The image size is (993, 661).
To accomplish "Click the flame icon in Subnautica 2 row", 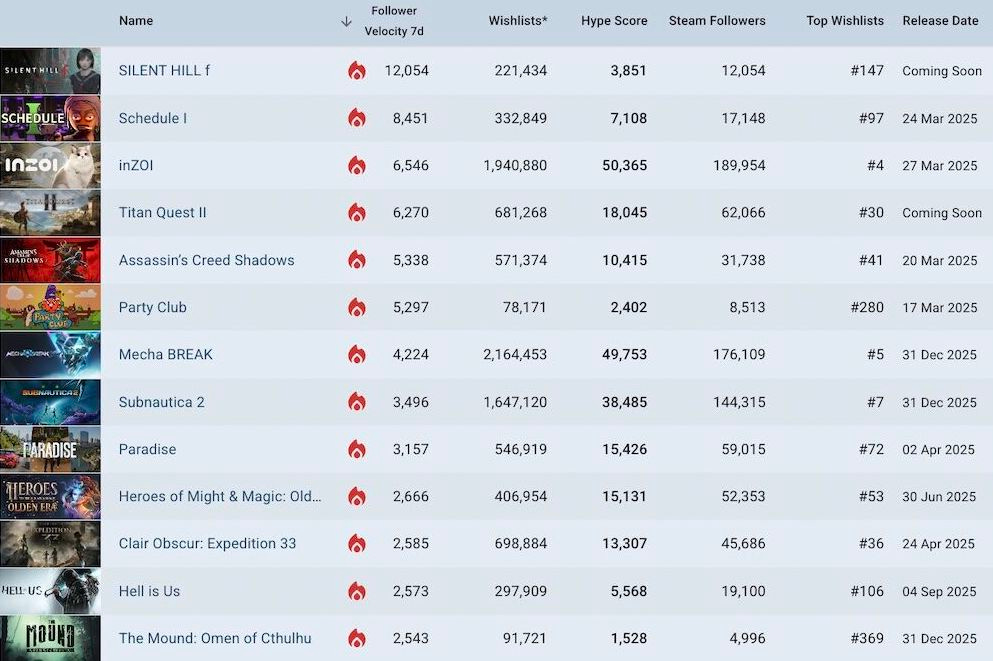I will (x=357, y=402).
